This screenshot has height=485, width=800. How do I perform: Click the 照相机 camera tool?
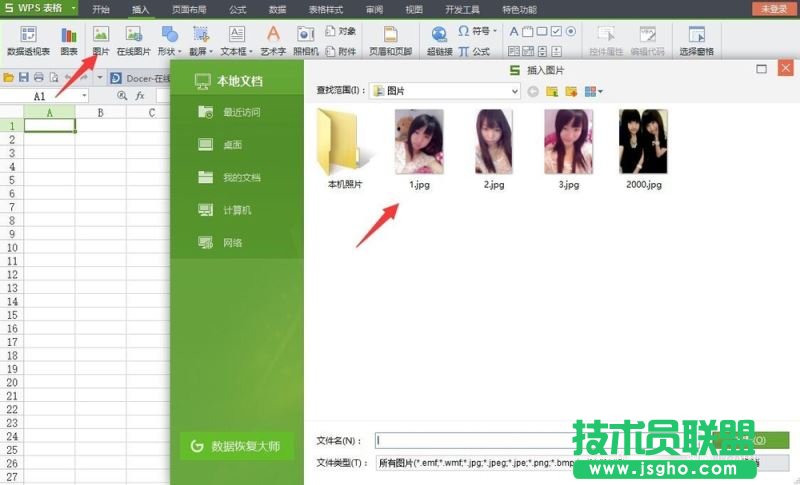click(306, 40)
